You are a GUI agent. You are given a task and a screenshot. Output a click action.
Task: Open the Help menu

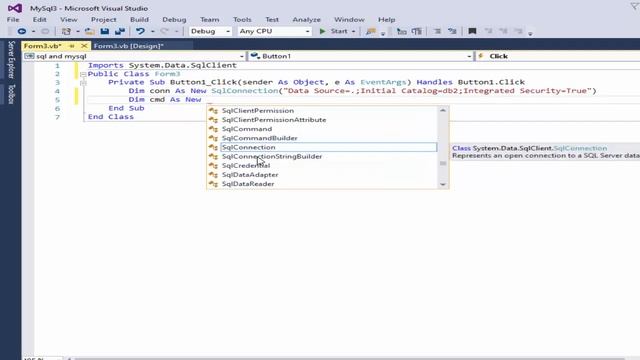point(387,20)
